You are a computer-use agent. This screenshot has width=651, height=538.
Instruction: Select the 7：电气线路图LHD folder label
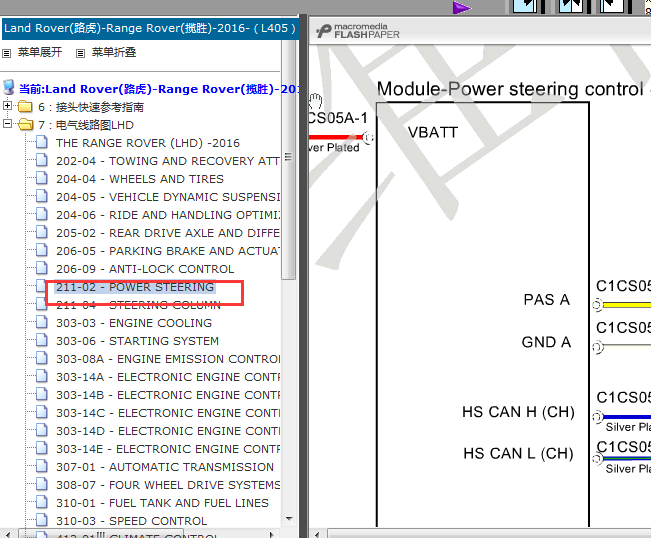pos(86,125)
